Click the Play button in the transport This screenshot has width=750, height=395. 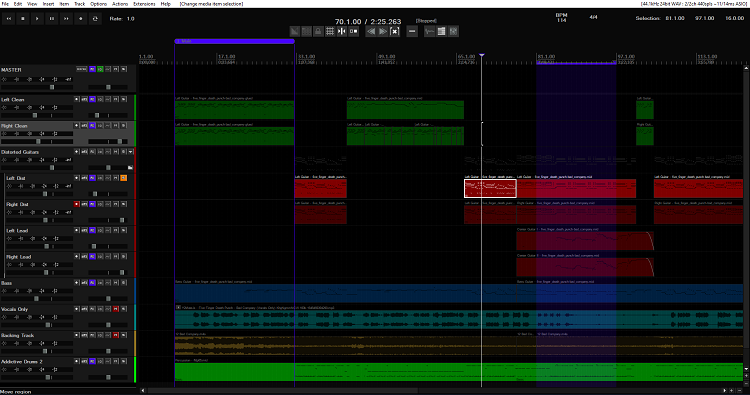click(37, 19)
